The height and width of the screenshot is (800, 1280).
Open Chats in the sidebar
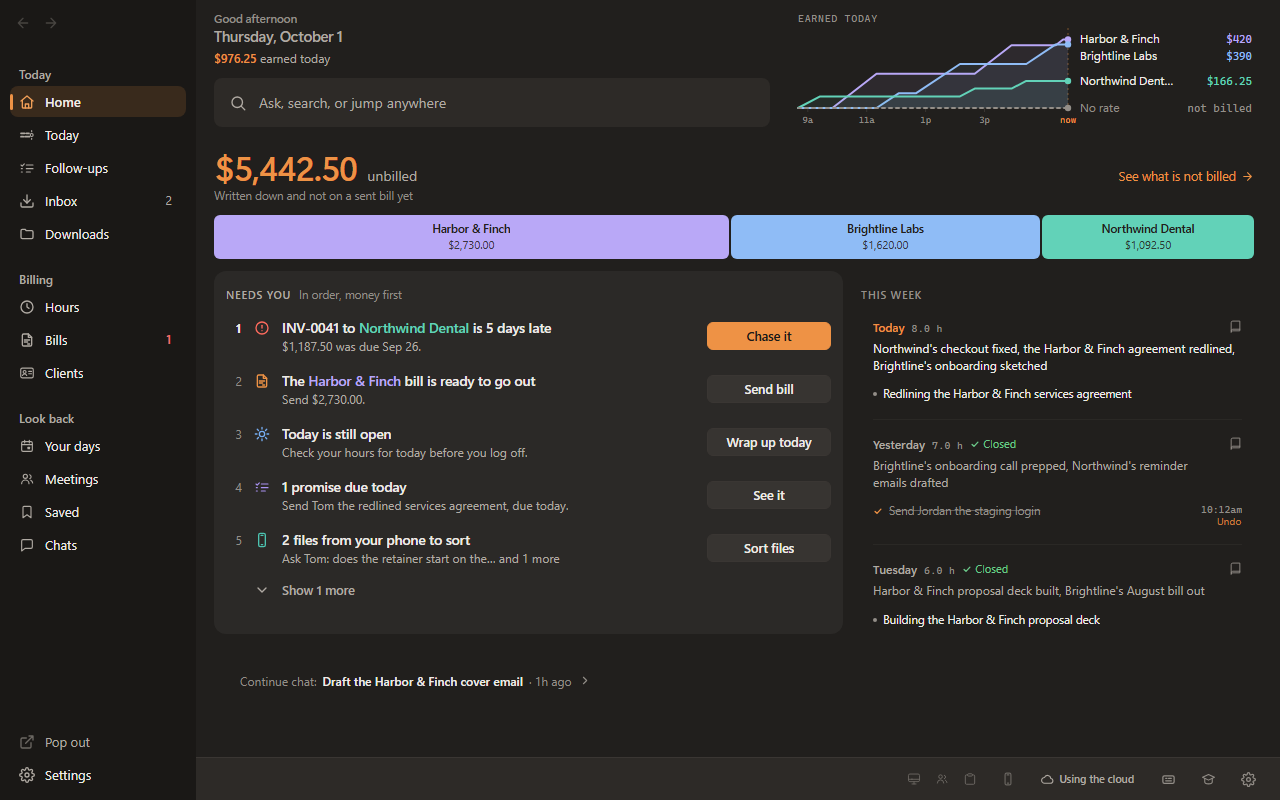[98, 545]
